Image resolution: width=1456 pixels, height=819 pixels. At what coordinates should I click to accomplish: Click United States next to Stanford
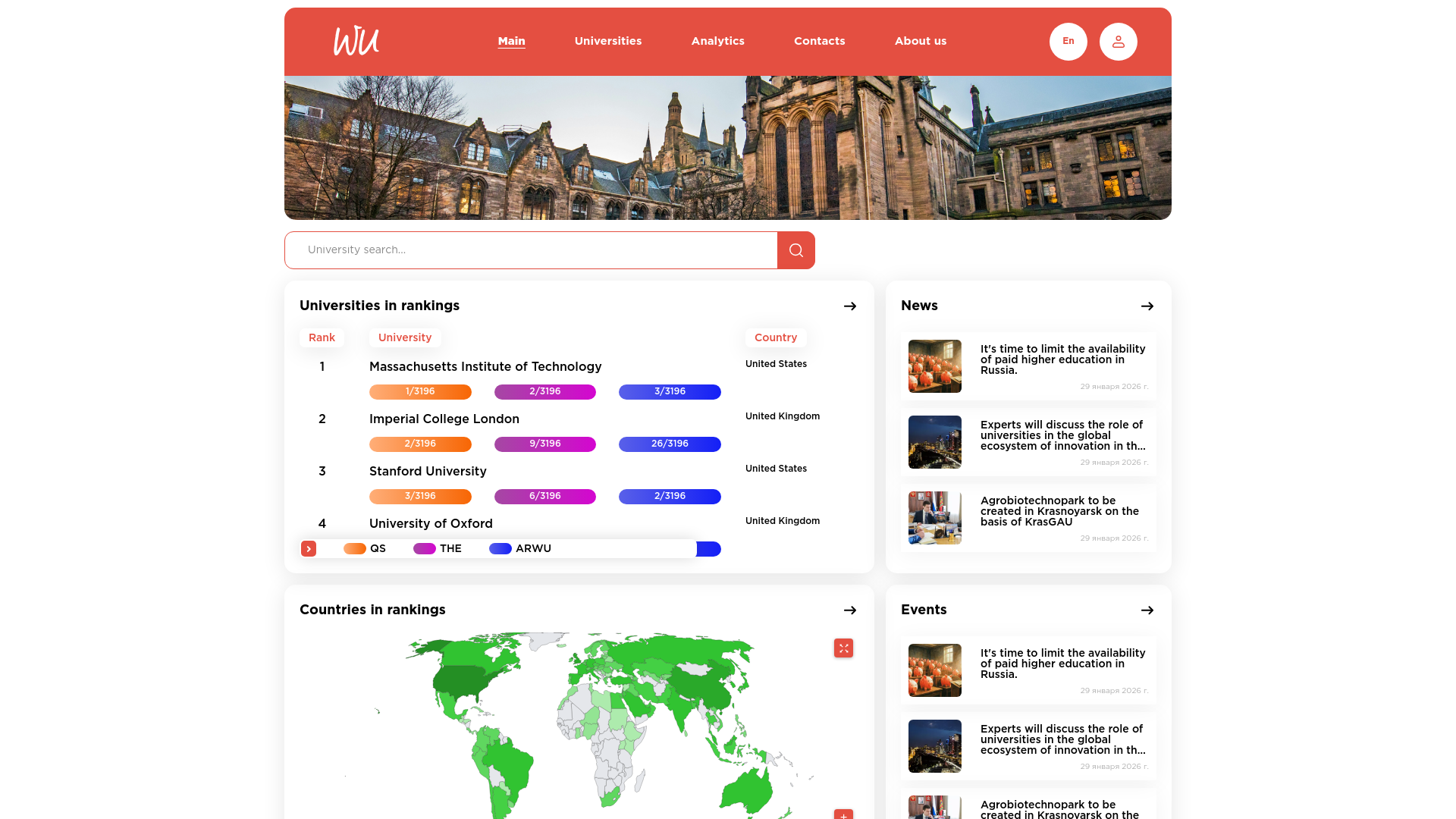[x=776, y=469]
